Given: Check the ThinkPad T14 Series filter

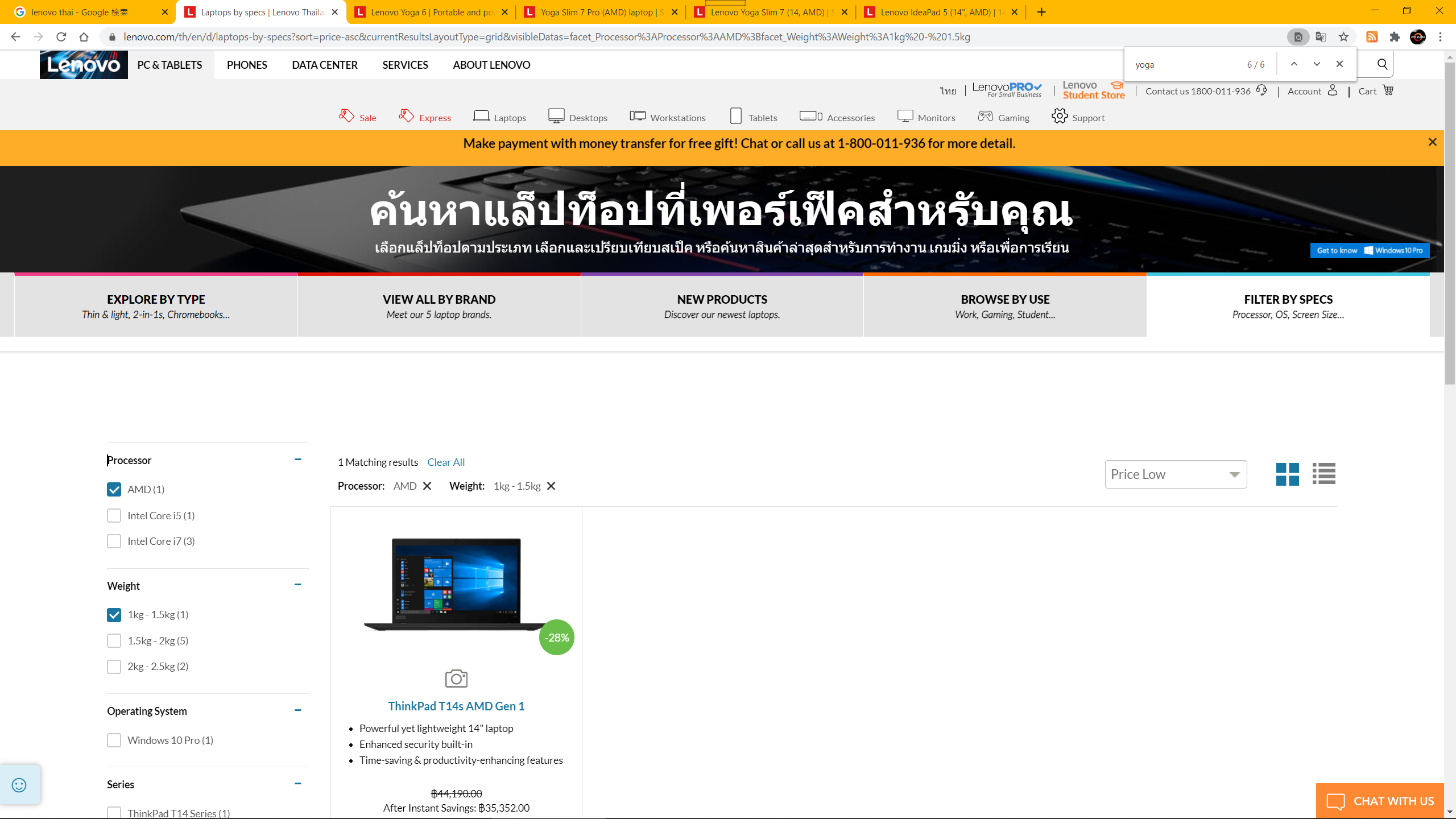Looking at the screenshot, I should point(114,813).
